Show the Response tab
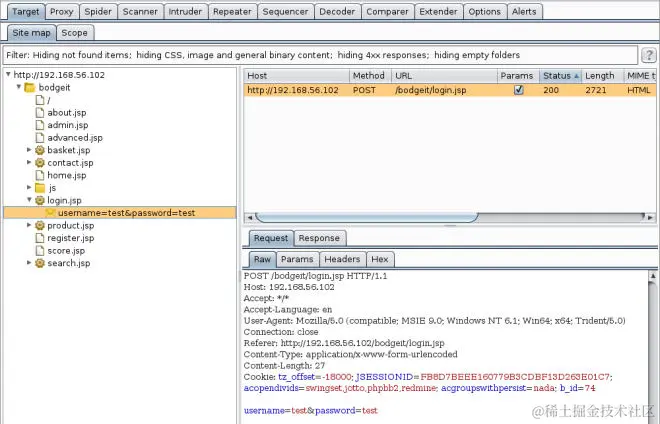 (319, 238)
